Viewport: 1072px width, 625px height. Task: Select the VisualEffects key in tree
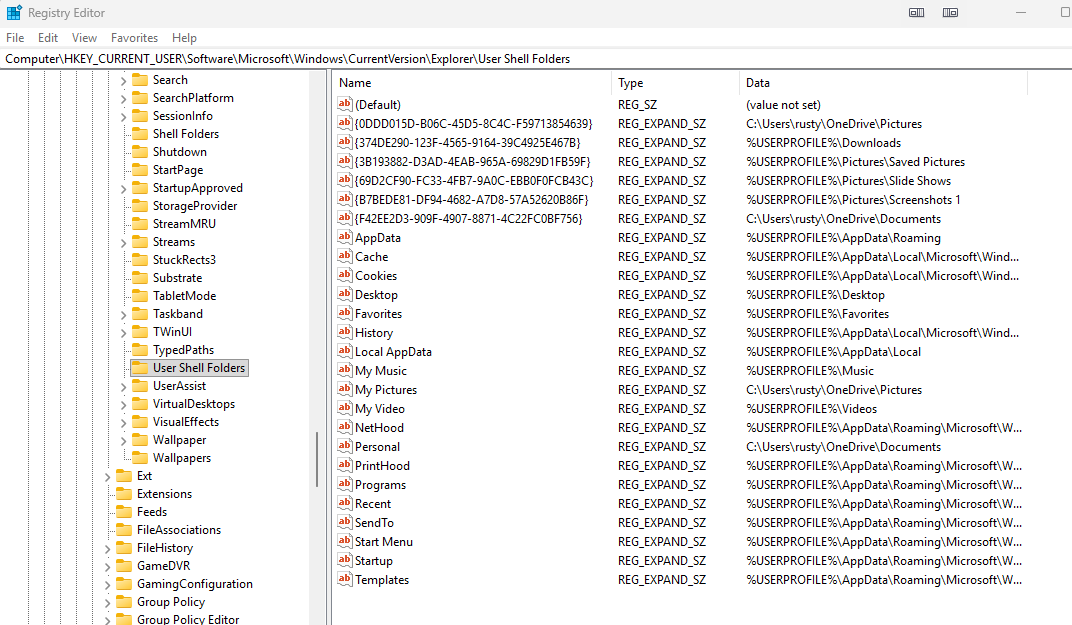[185, 422]
